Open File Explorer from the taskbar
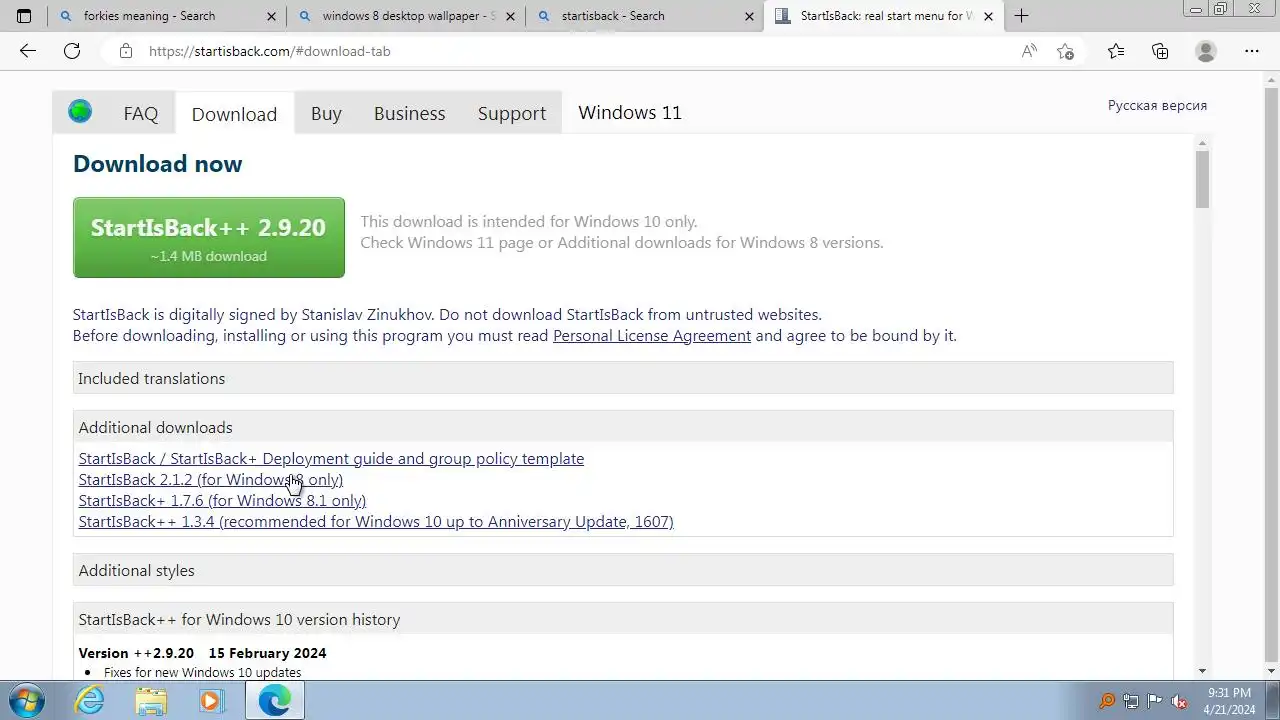1280x720 pixels. 151,700
